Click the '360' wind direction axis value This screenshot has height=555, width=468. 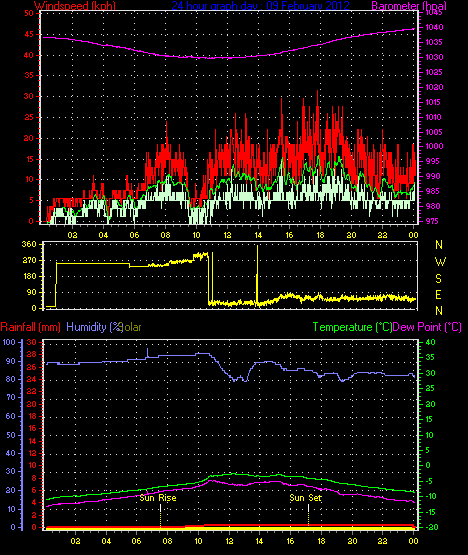[29, 244]
